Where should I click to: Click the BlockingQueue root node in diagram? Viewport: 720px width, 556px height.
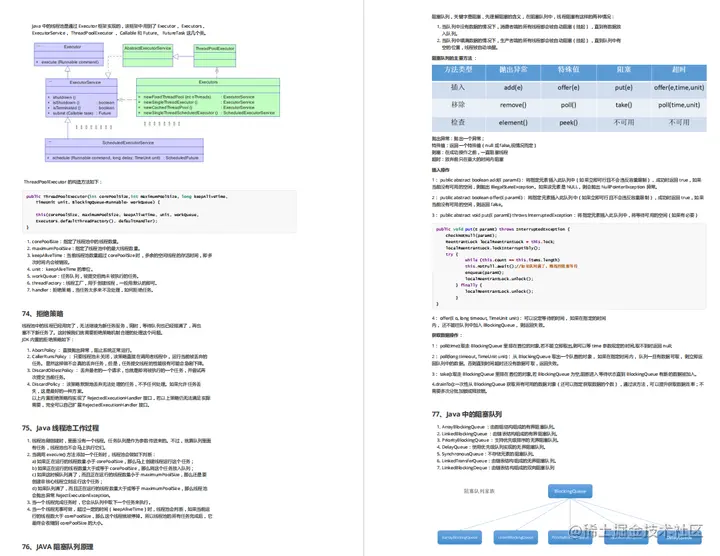tap(570, 491)
